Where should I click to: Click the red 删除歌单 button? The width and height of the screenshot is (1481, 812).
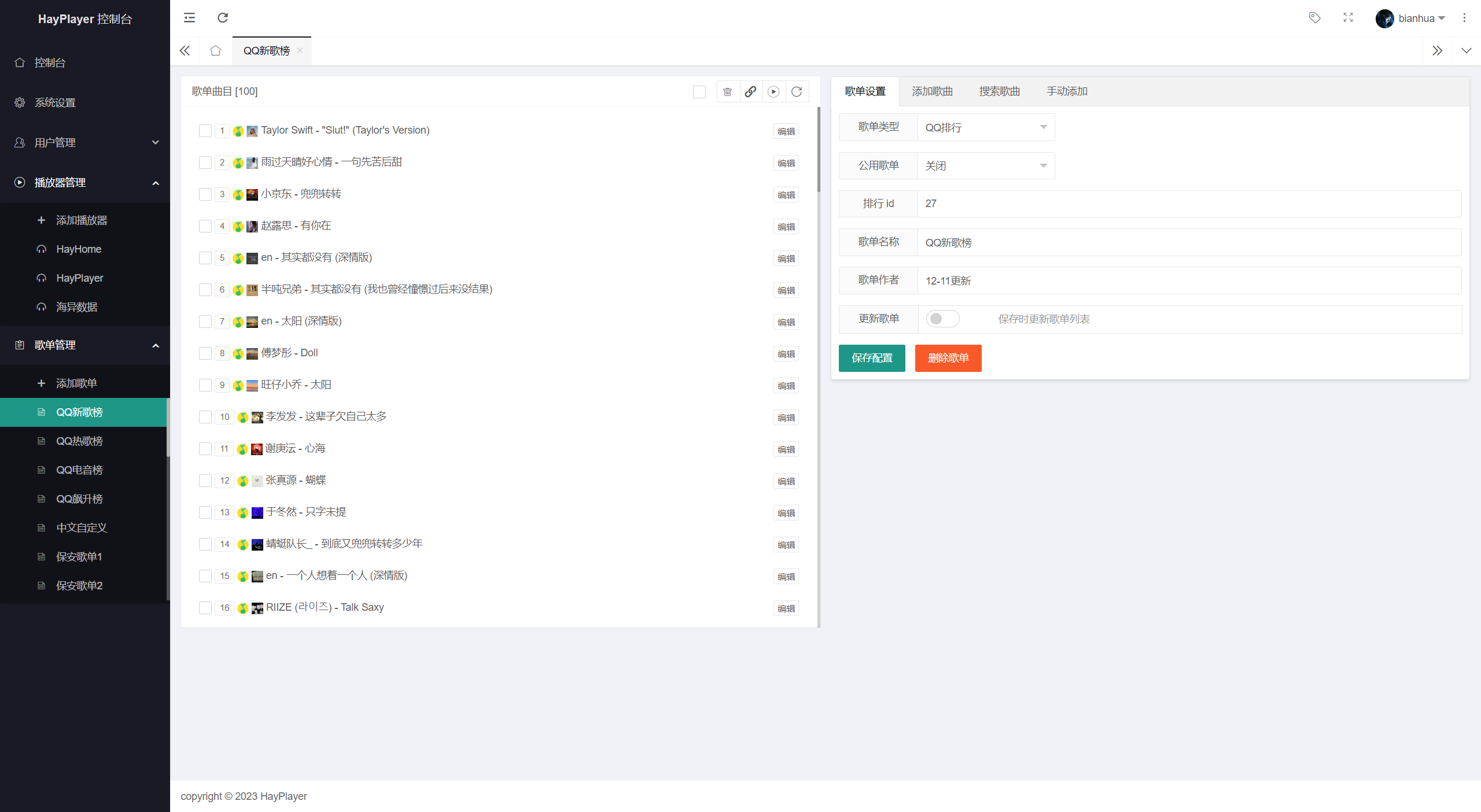tap(948, 358)
